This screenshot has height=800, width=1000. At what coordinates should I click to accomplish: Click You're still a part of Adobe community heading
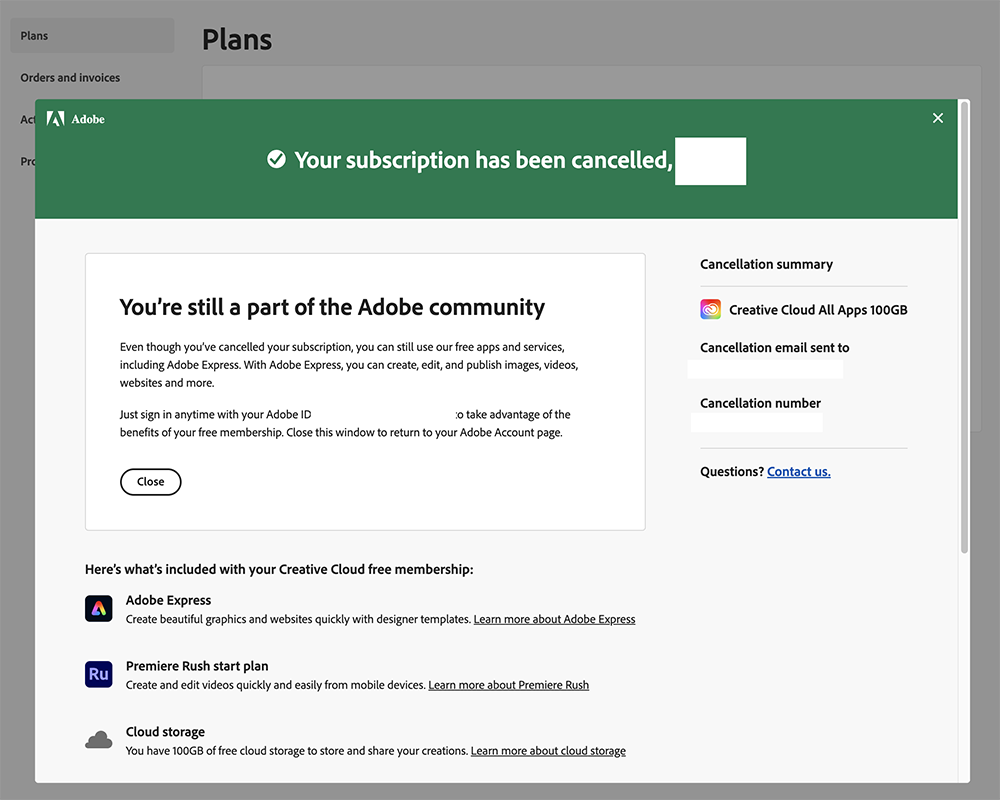click(x=332, y=307)
